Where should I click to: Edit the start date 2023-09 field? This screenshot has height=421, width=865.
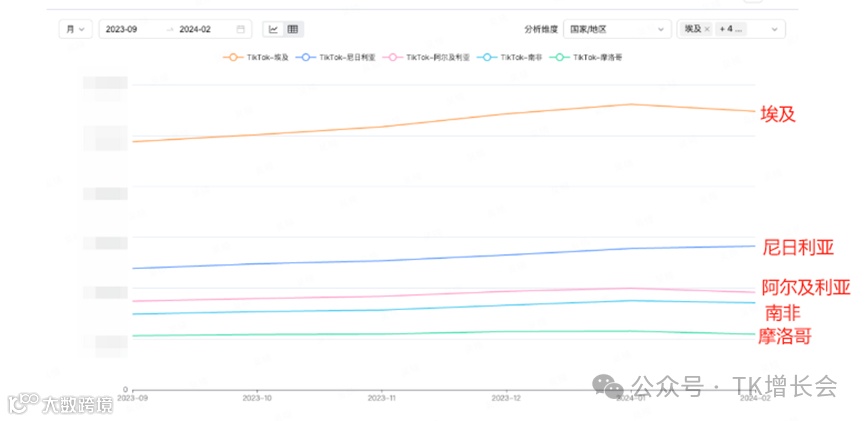121,29
